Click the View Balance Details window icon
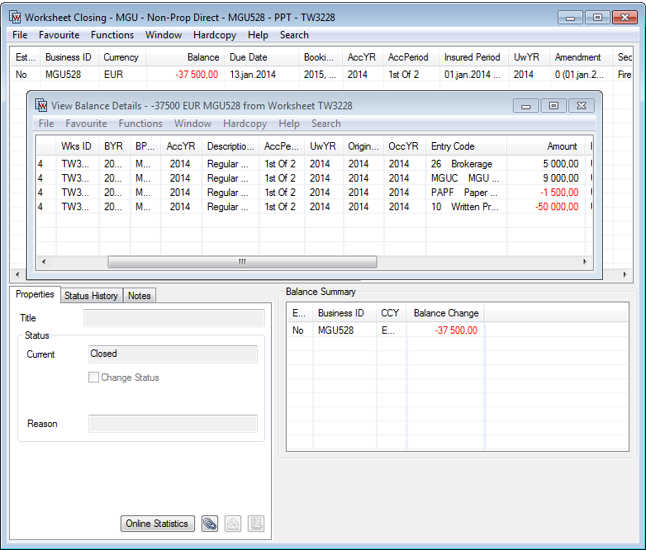The height and width of the screenshot is (551, 646). [42, 105]
